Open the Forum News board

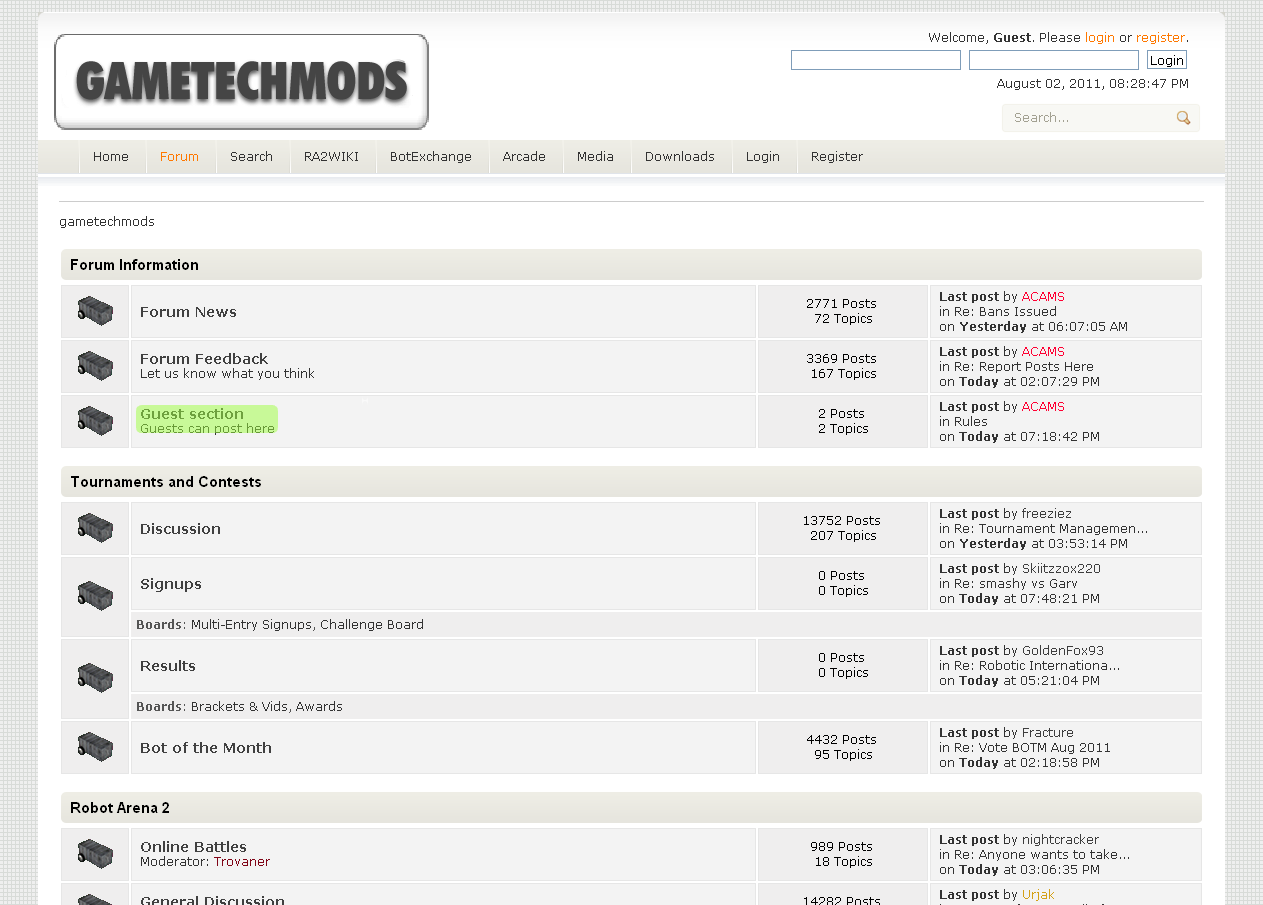click(x=189, y=312)
